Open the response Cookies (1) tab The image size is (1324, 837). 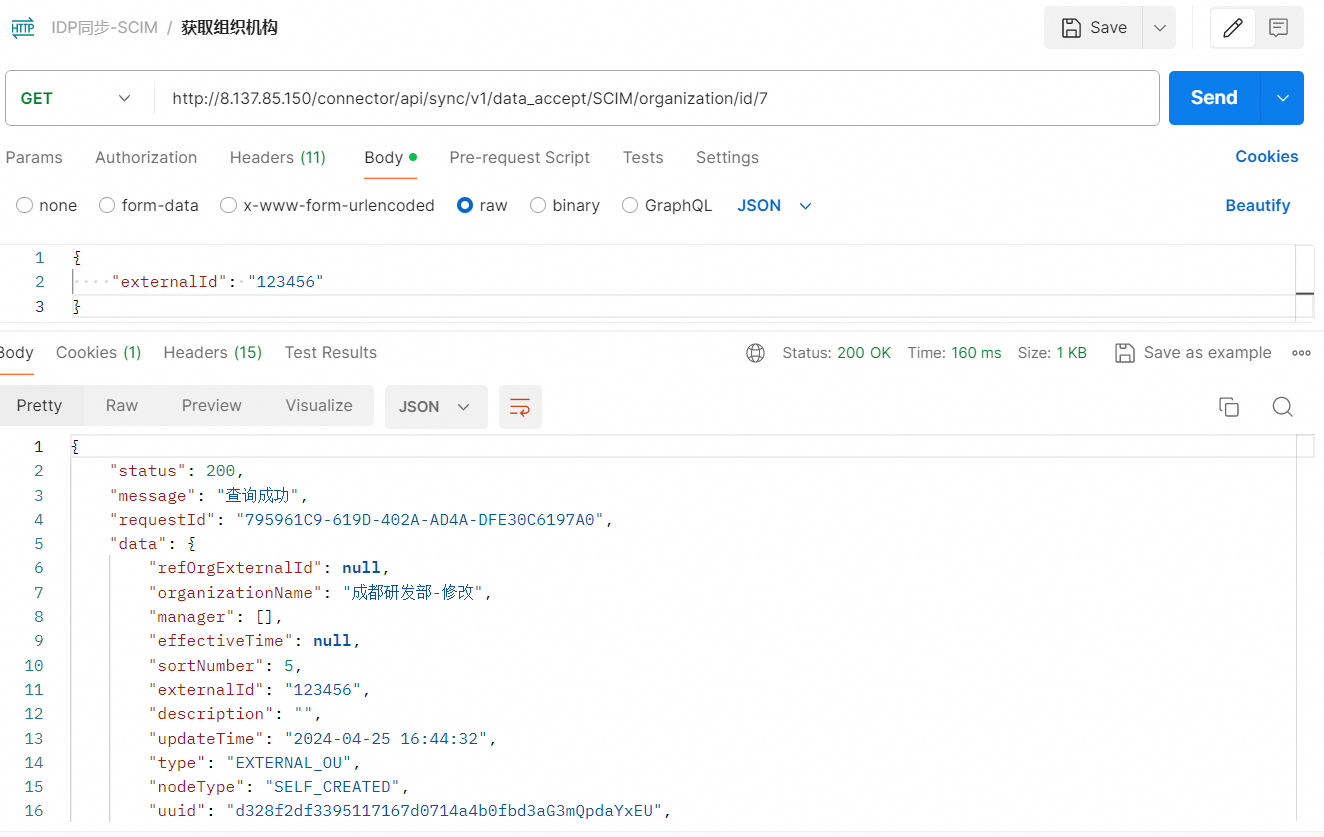pyautogui.click(x=99, y=352)
